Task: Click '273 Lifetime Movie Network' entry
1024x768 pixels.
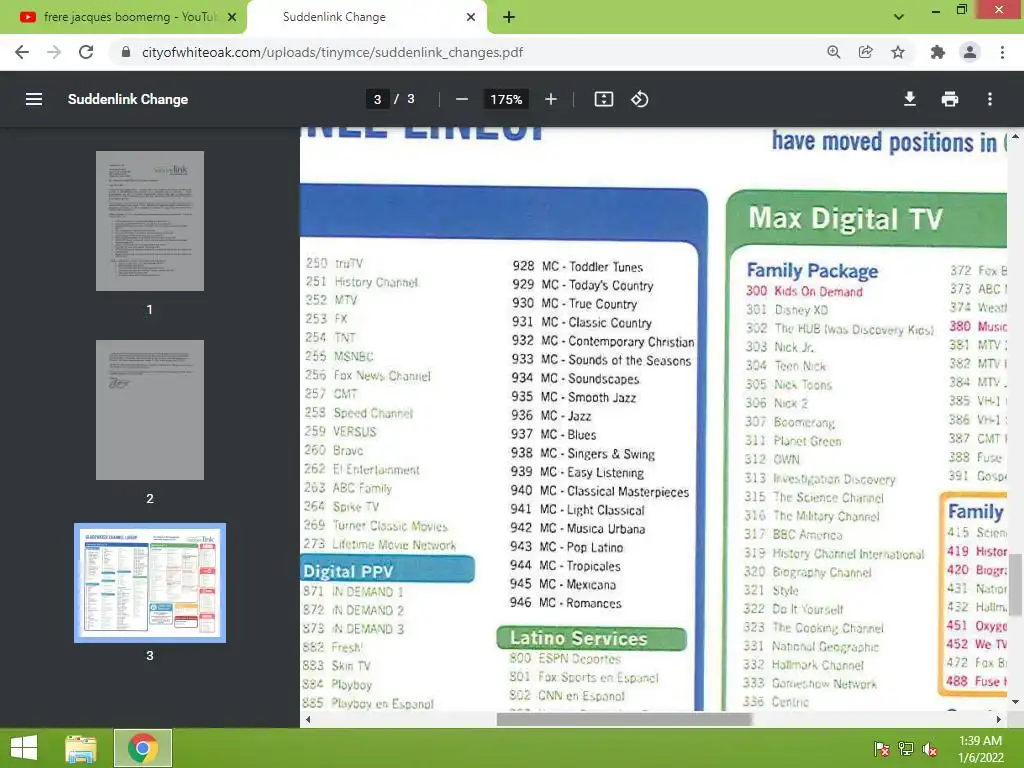Action: click(x=379, y=544)
